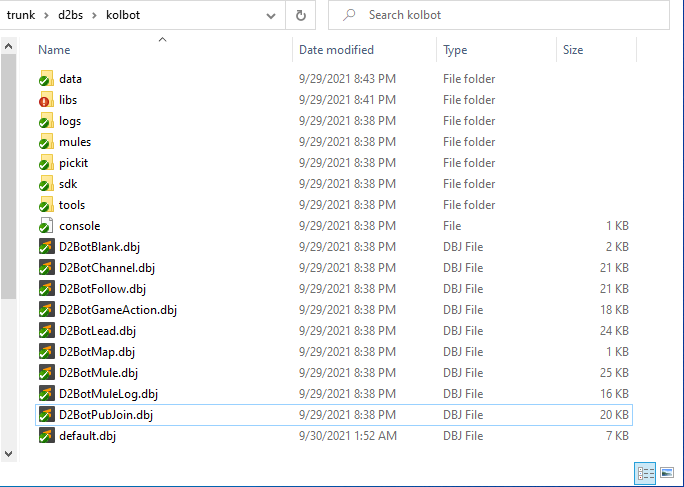Screen dimensions: 684x487
Task: Click the D2BotMuleLog.dbj file icon
Action: (46, 393)
